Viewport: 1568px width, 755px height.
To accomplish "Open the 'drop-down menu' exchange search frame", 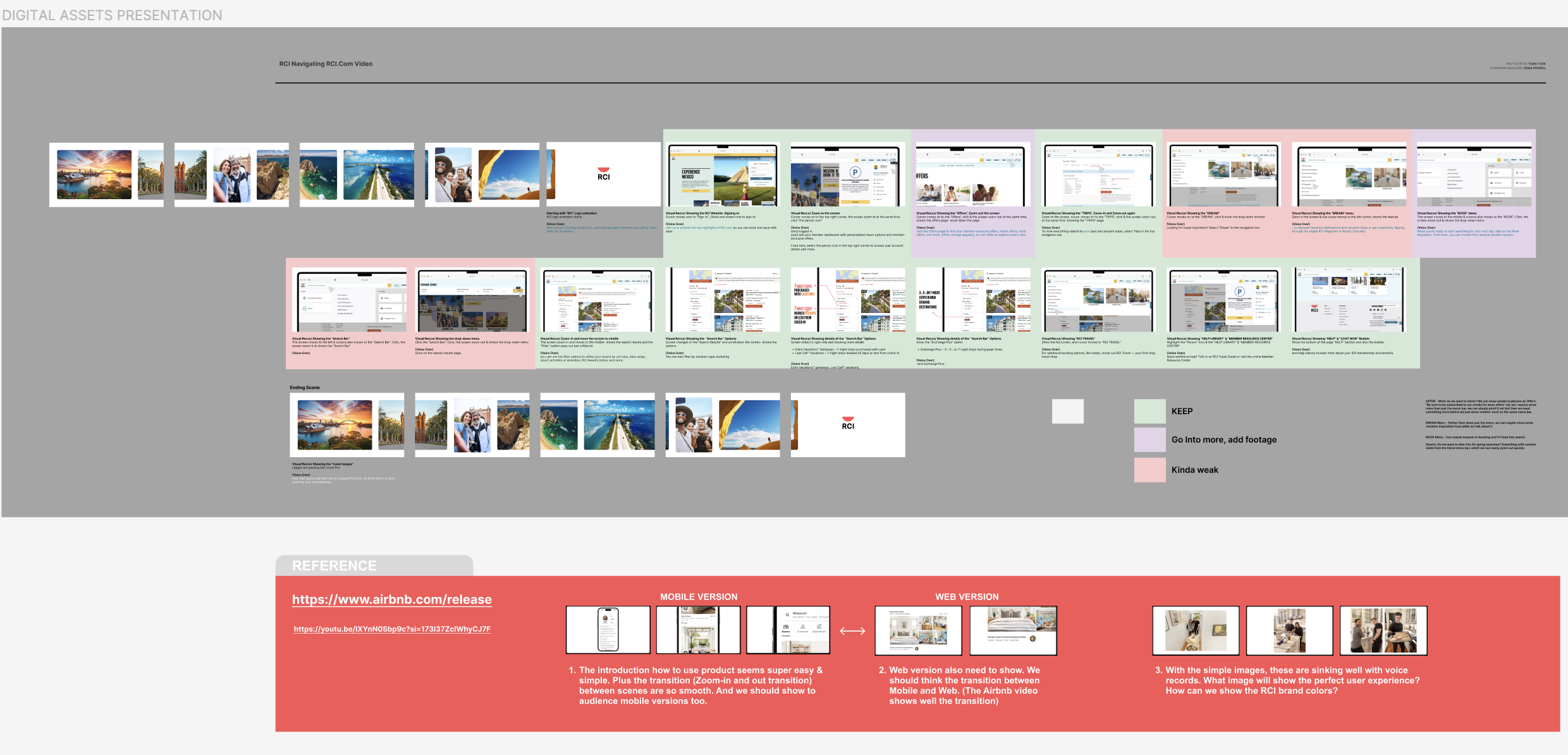I will (472, 300).
